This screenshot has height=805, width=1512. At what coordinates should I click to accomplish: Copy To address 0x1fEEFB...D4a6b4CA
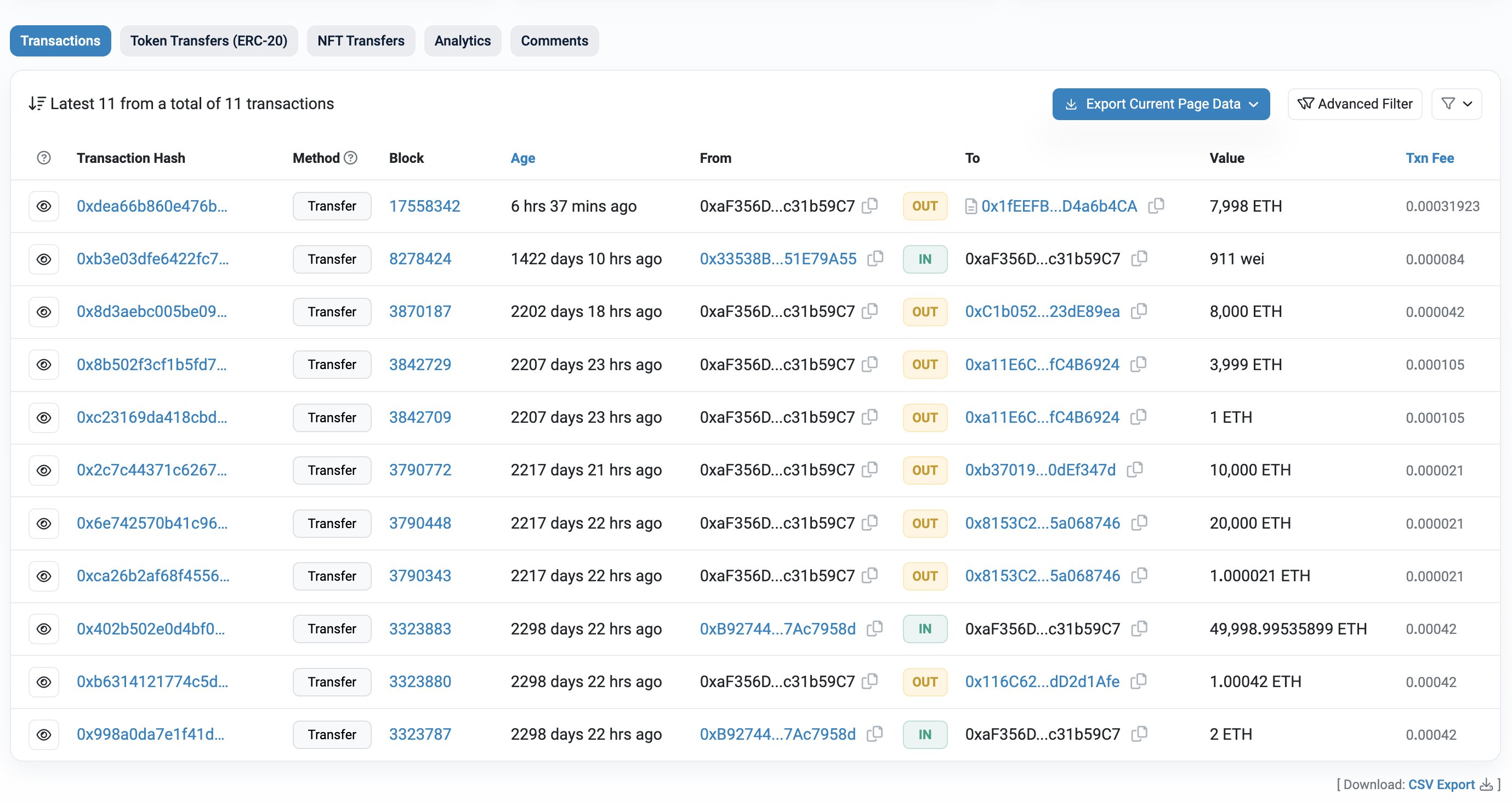tap(1156, 206)
